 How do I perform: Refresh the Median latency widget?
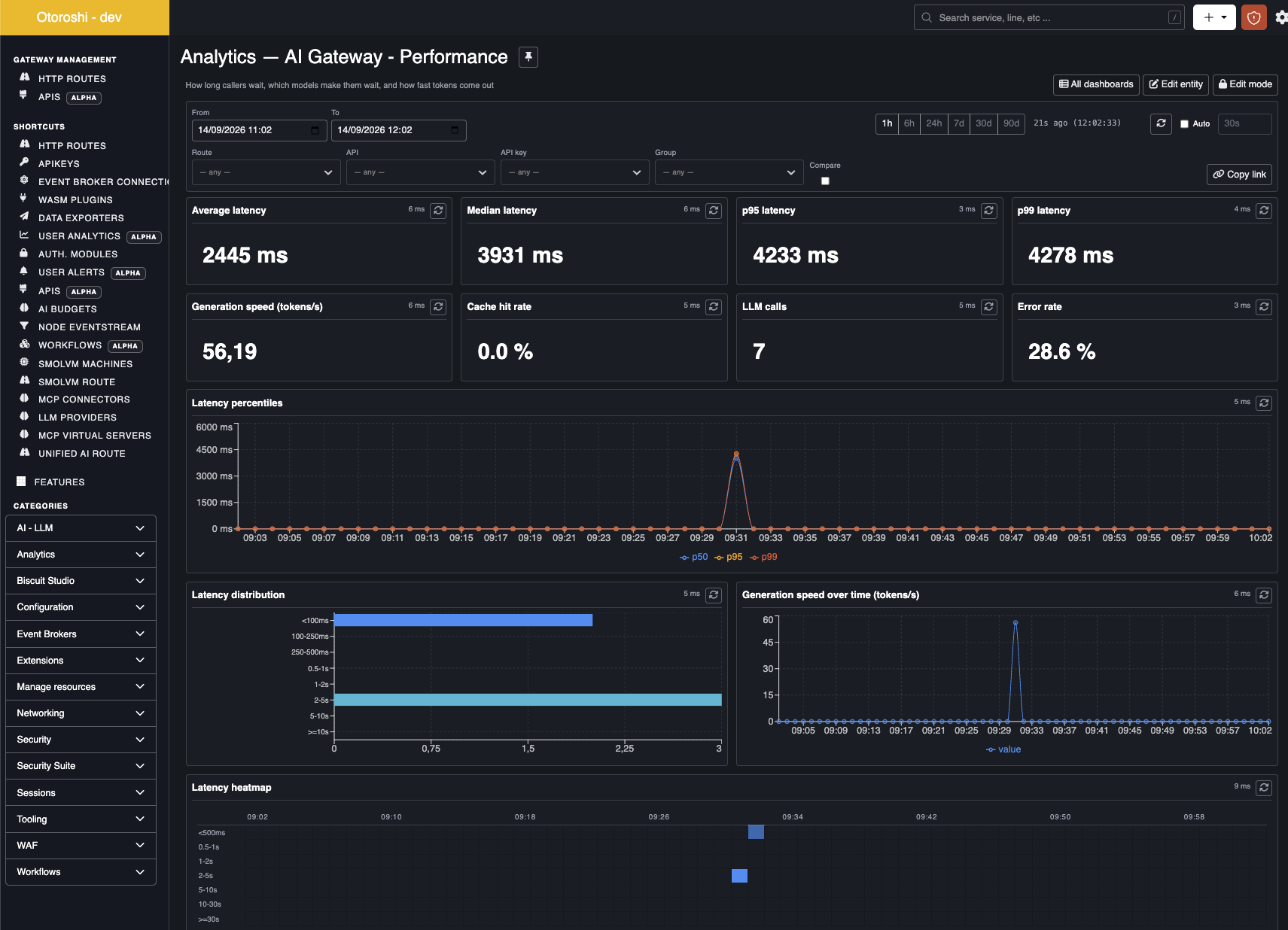714,211
